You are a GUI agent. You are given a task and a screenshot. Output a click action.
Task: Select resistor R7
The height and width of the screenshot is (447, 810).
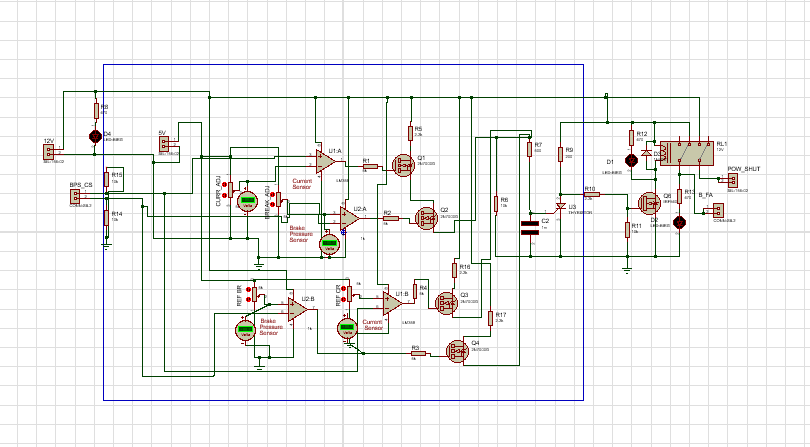[529, 149]
